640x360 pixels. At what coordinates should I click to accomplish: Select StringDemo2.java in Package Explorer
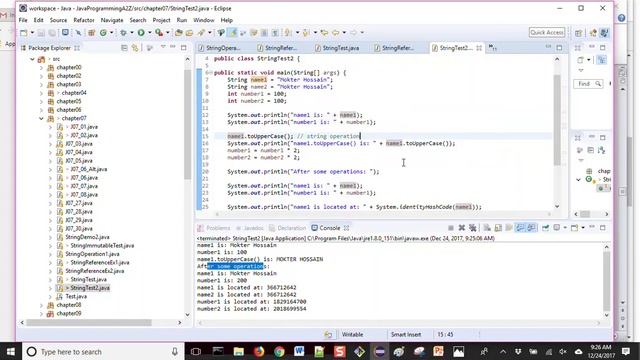(x=87, y=237)
